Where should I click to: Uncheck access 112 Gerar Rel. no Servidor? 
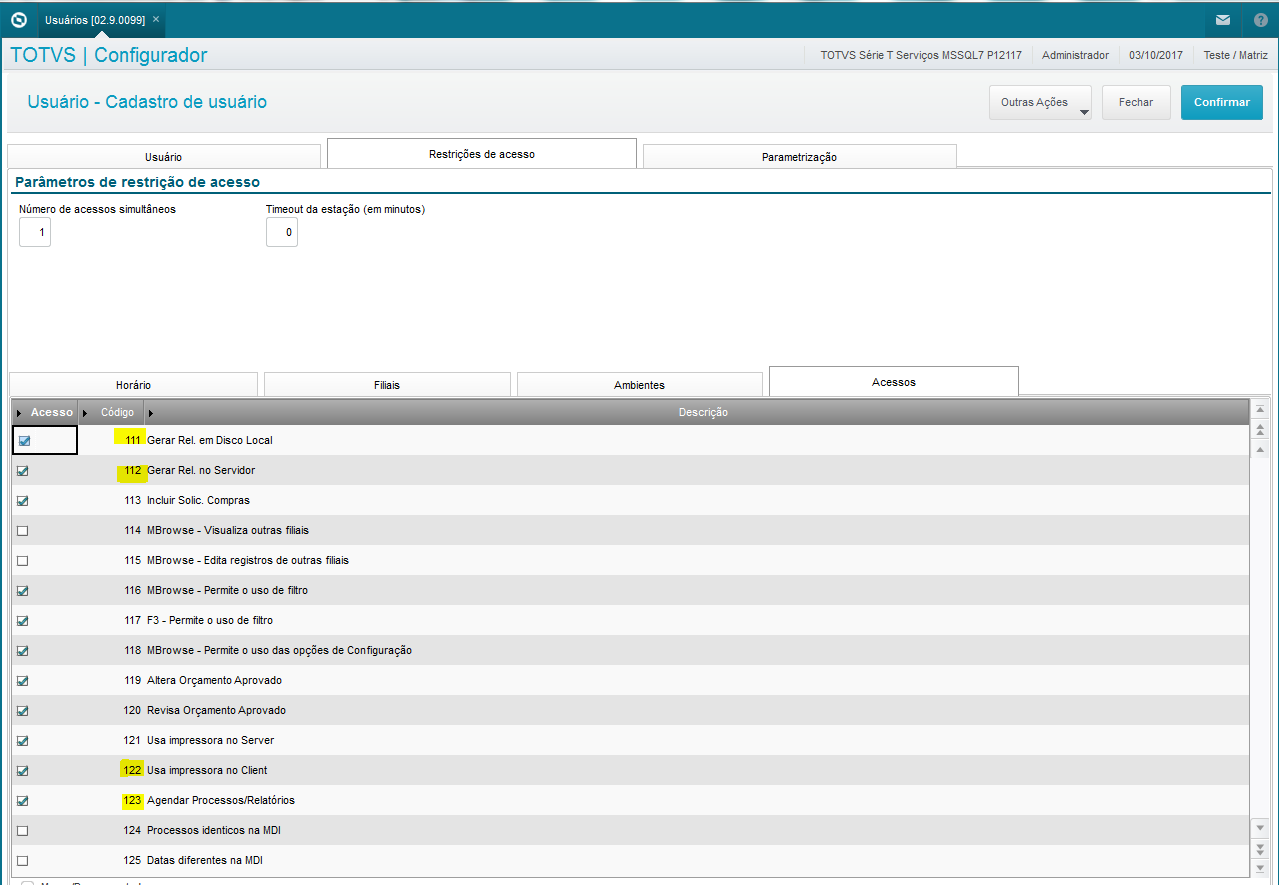[23, 470]
